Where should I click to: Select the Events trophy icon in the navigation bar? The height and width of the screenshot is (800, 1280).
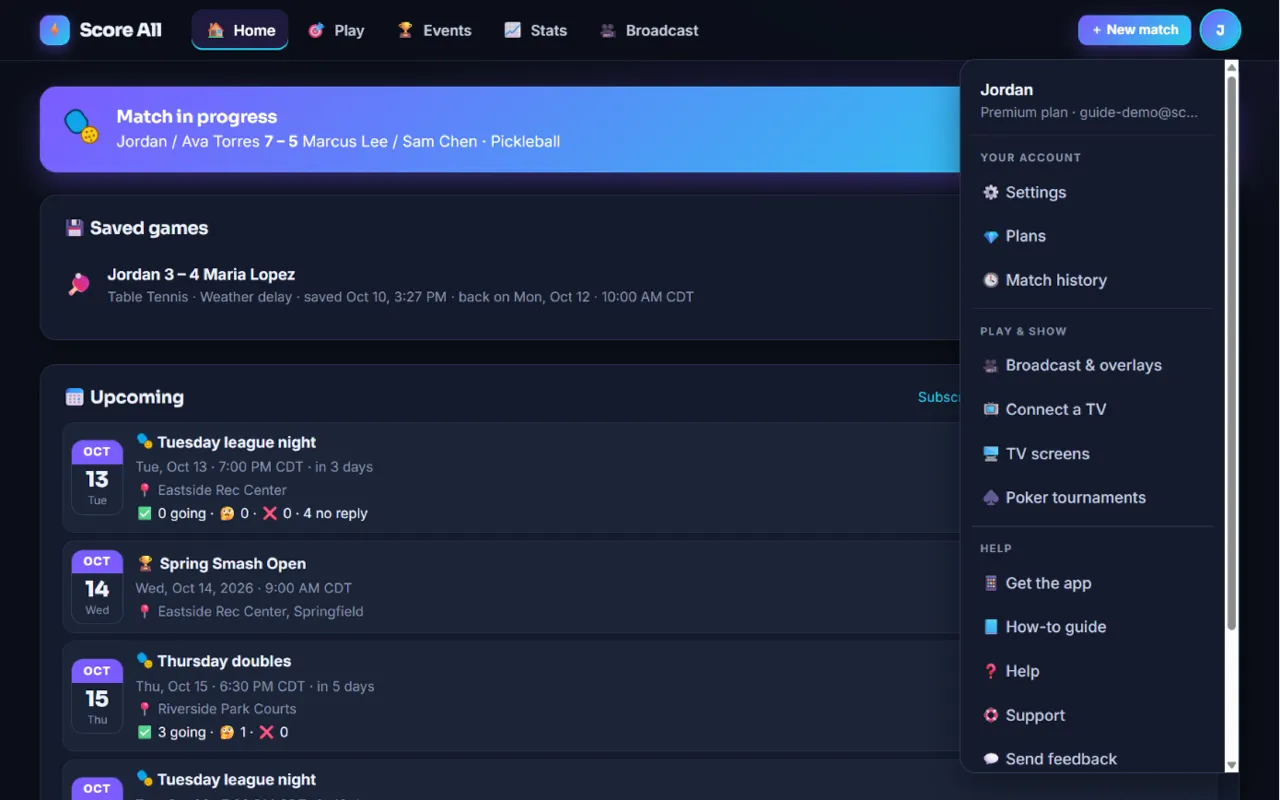405,30
